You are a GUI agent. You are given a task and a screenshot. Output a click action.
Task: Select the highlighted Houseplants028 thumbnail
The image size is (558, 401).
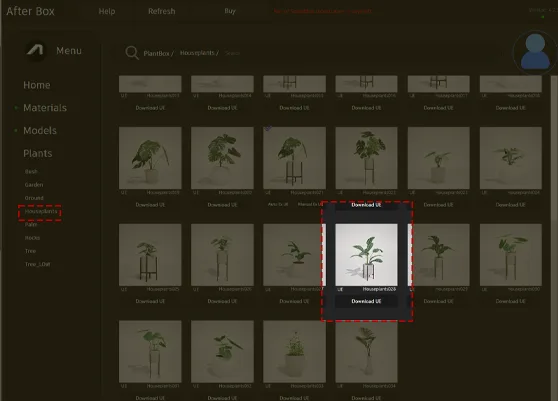tap(367, 255)
